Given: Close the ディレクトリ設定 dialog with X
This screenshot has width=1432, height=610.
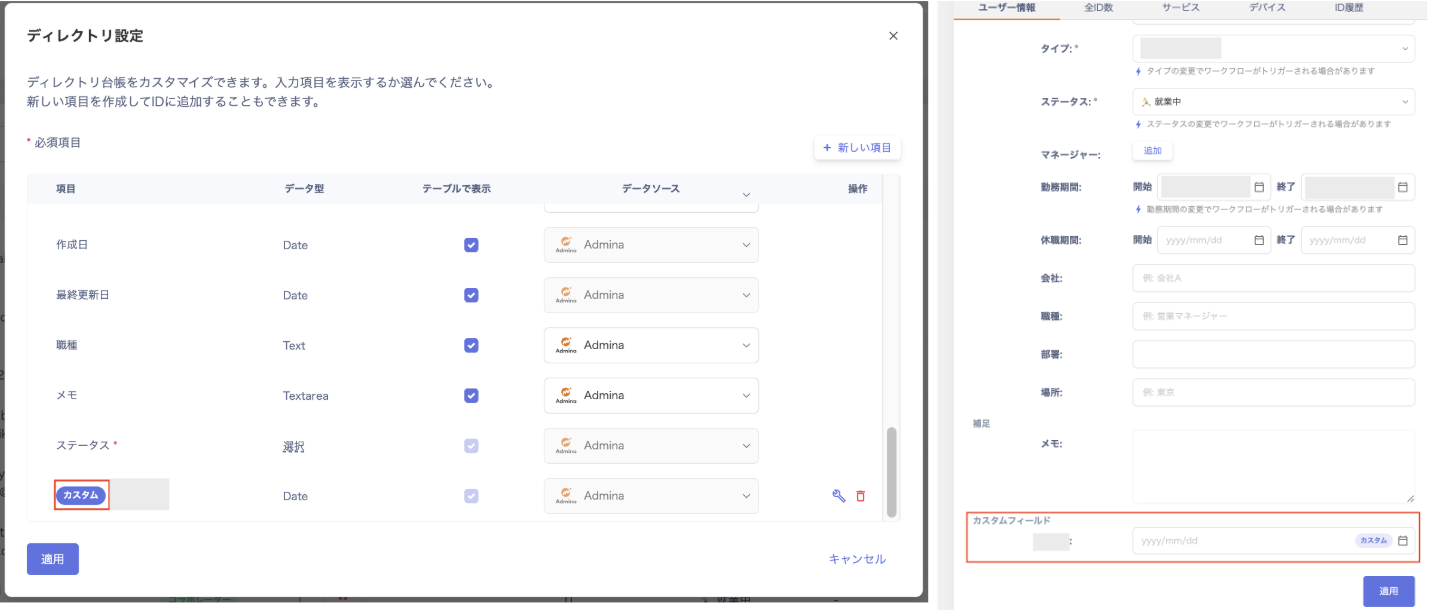Looking at the screenshot, I should click(x=893, y=36).
